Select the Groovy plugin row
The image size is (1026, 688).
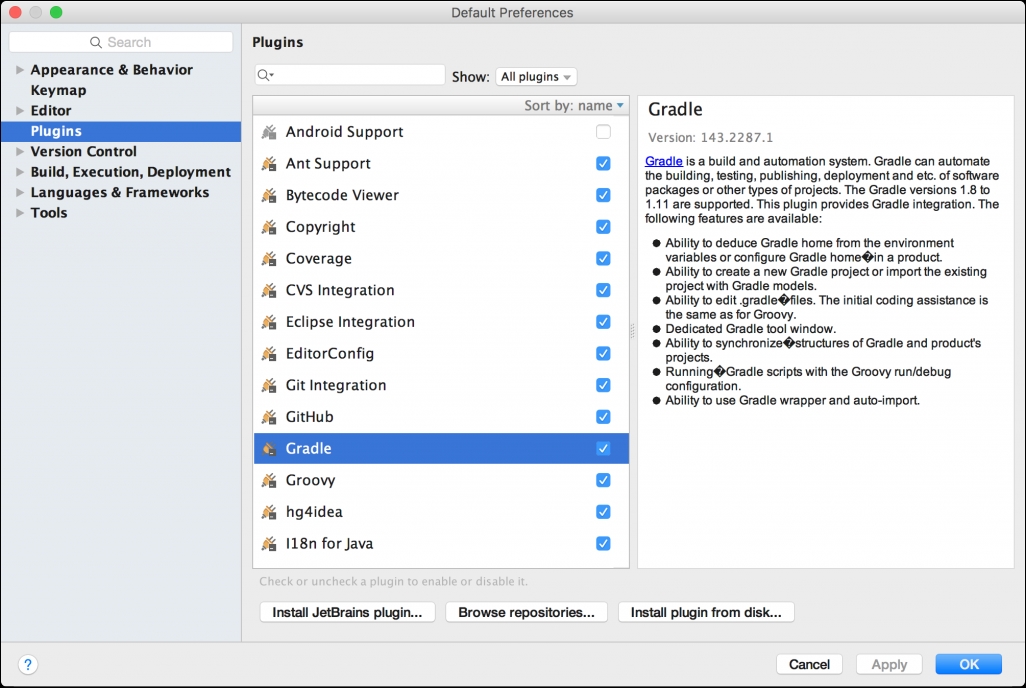click(x=441, y=480)
